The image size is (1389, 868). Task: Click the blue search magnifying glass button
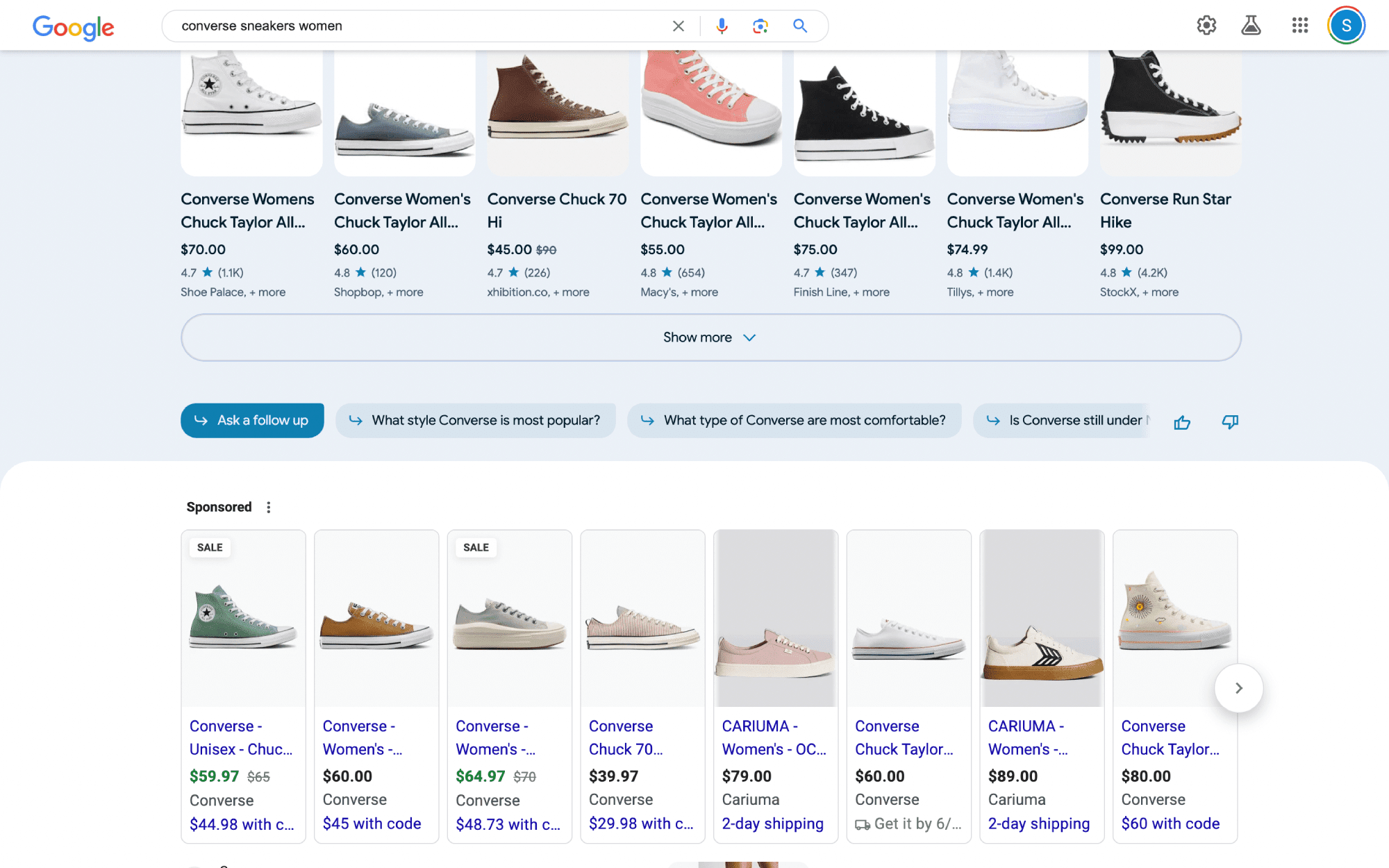[x=800, y=26]
